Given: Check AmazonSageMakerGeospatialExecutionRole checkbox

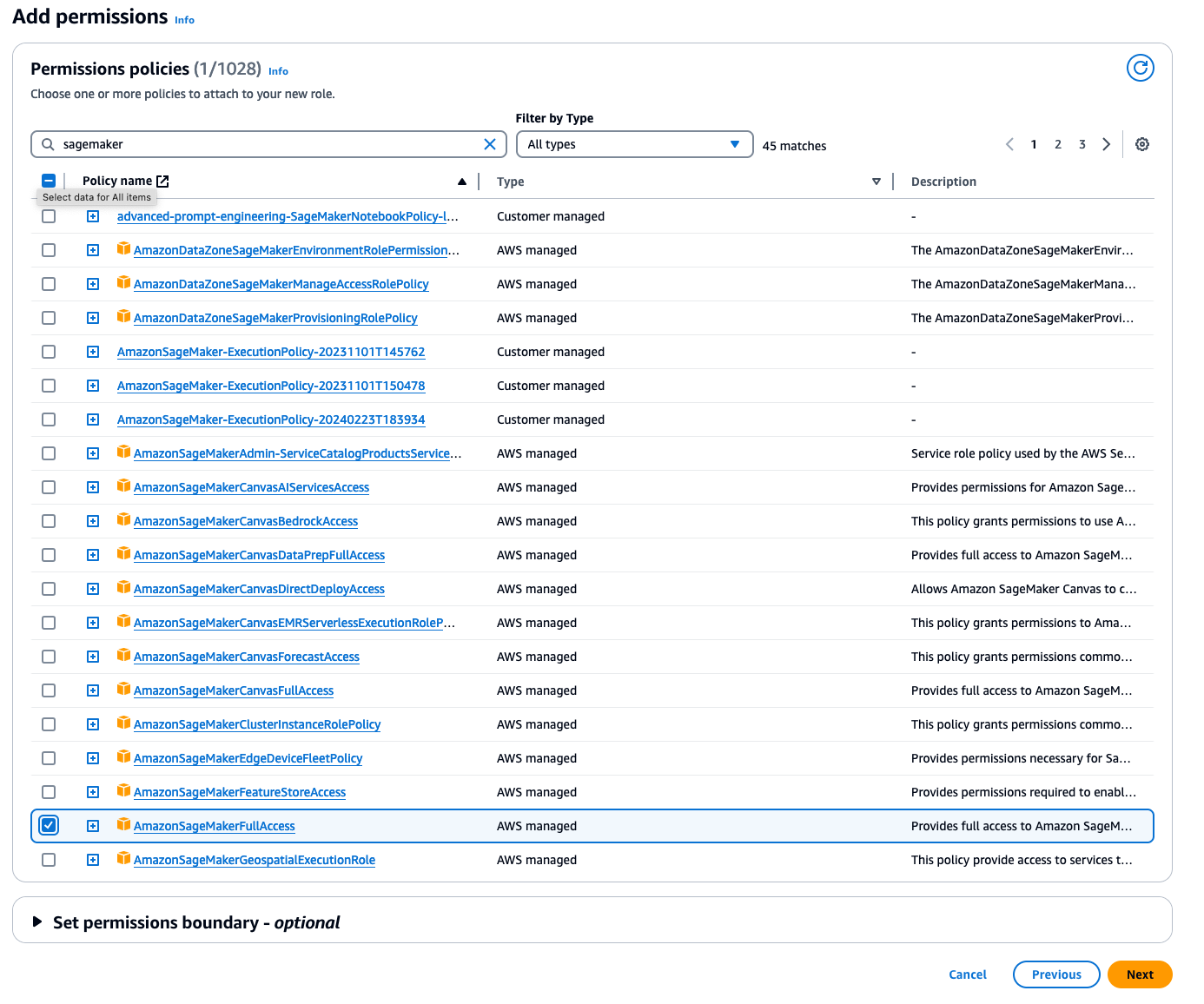Looking at the screenshot, I should [49, 860].
